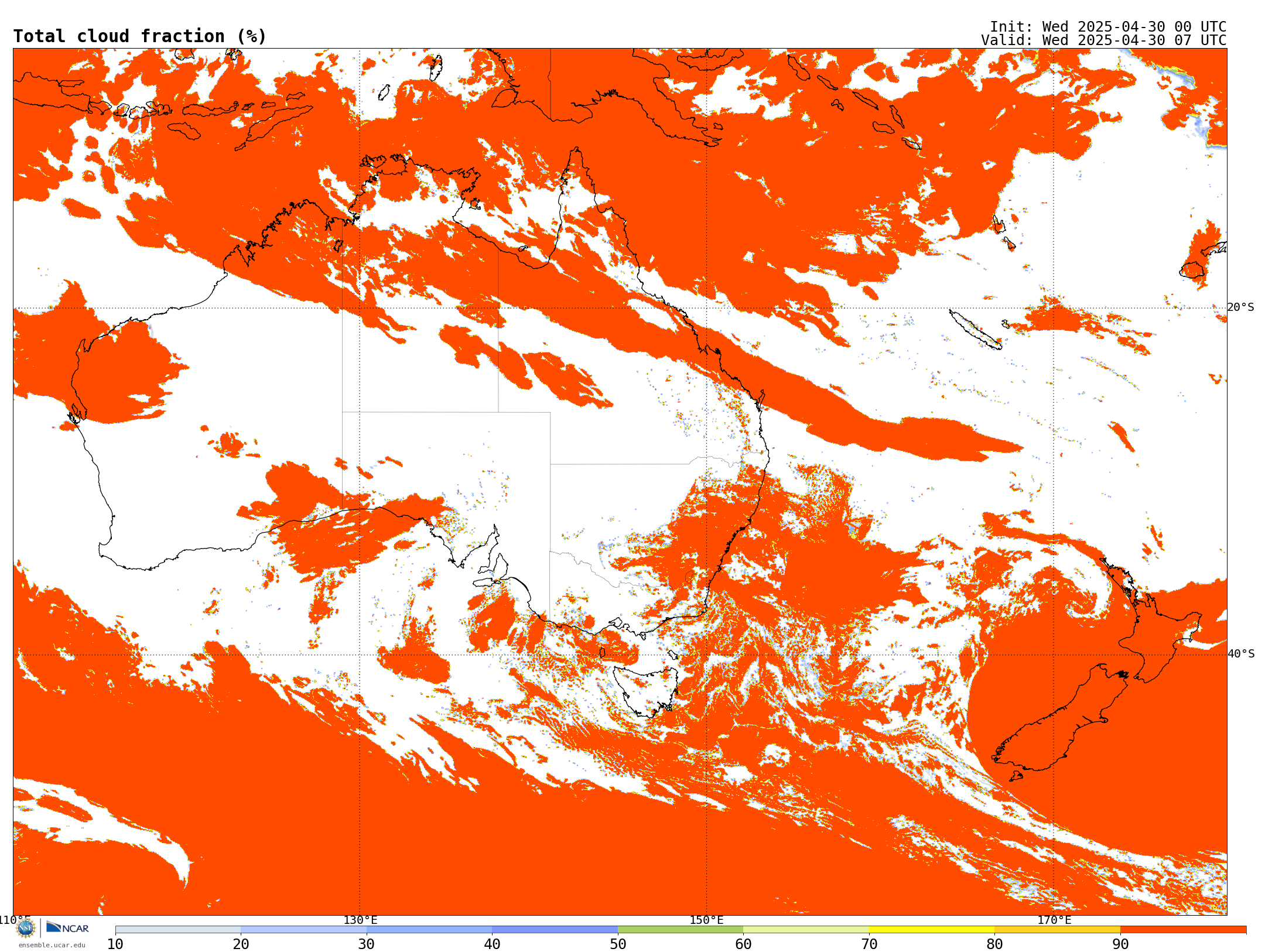Click the colorbar tick label '50'
Screen dimensions: 1265x952
[618, 944]
